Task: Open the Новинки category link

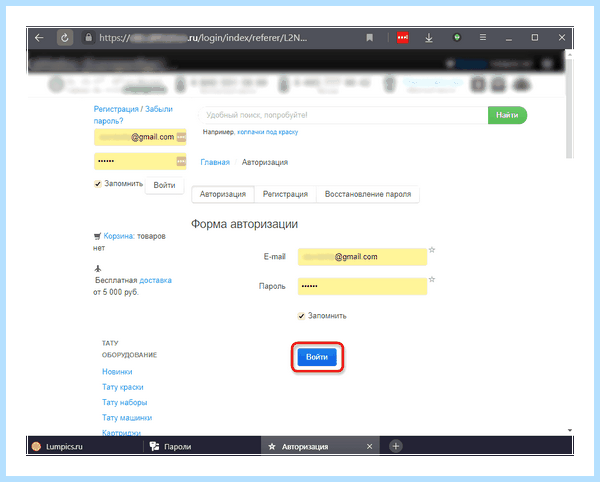Action: [x=117, y=372]
